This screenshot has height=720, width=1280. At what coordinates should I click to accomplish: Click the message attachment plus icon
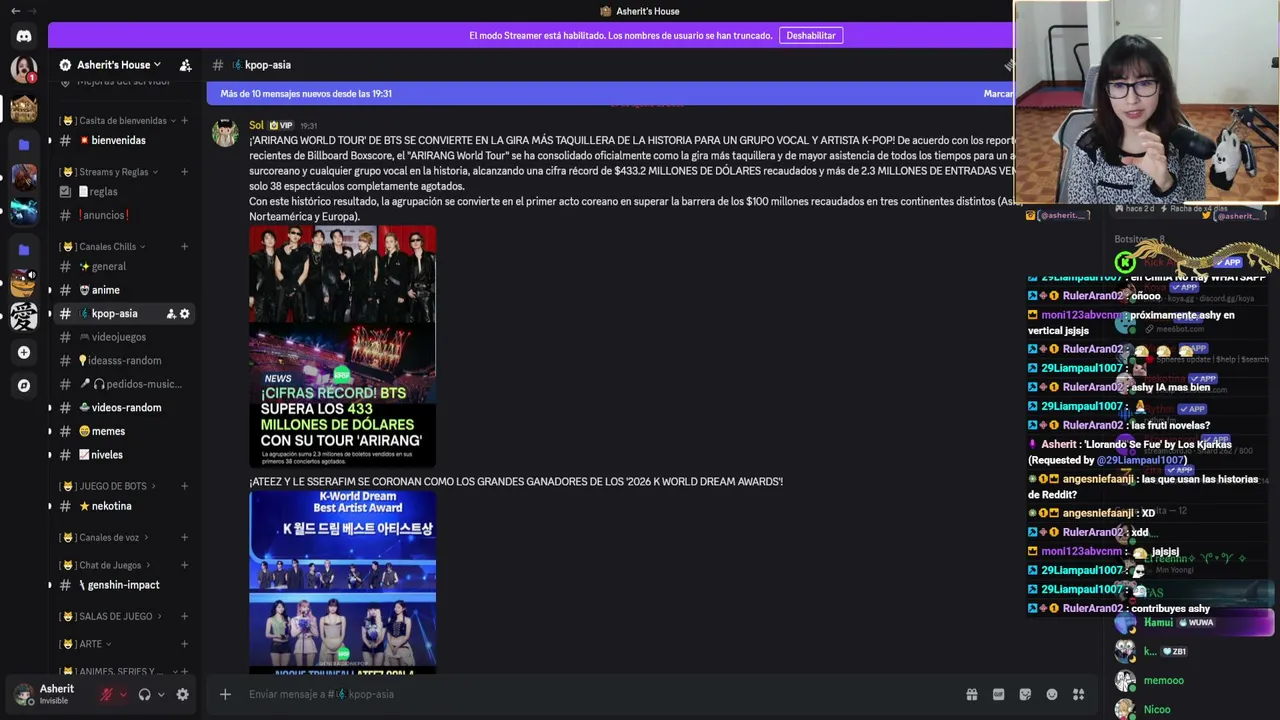tap(225, 694)
